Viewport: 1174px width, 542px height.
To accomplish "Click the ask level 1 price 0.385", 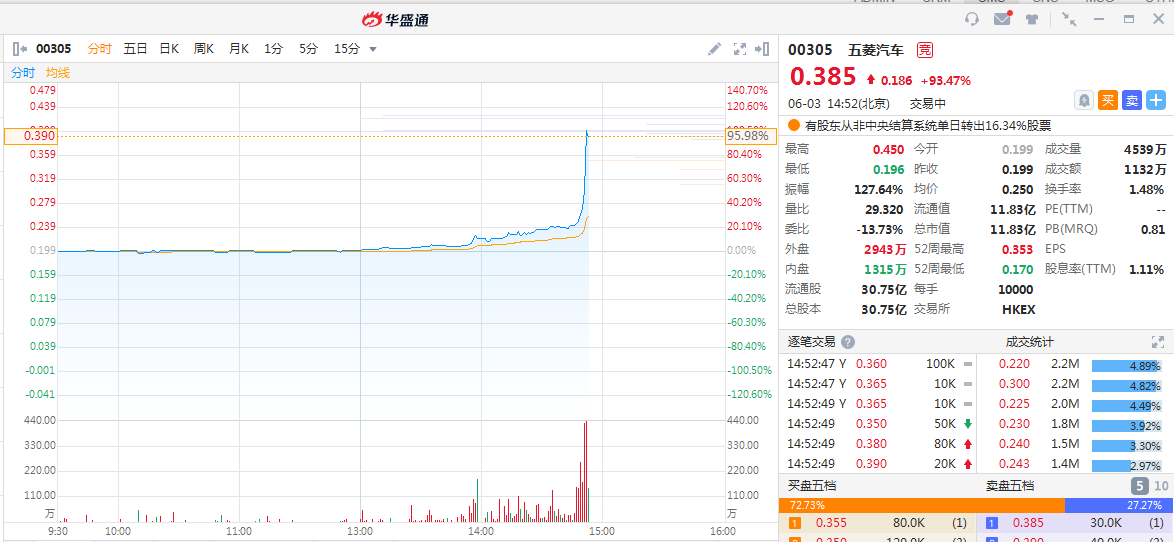I will coord(1028,523).
